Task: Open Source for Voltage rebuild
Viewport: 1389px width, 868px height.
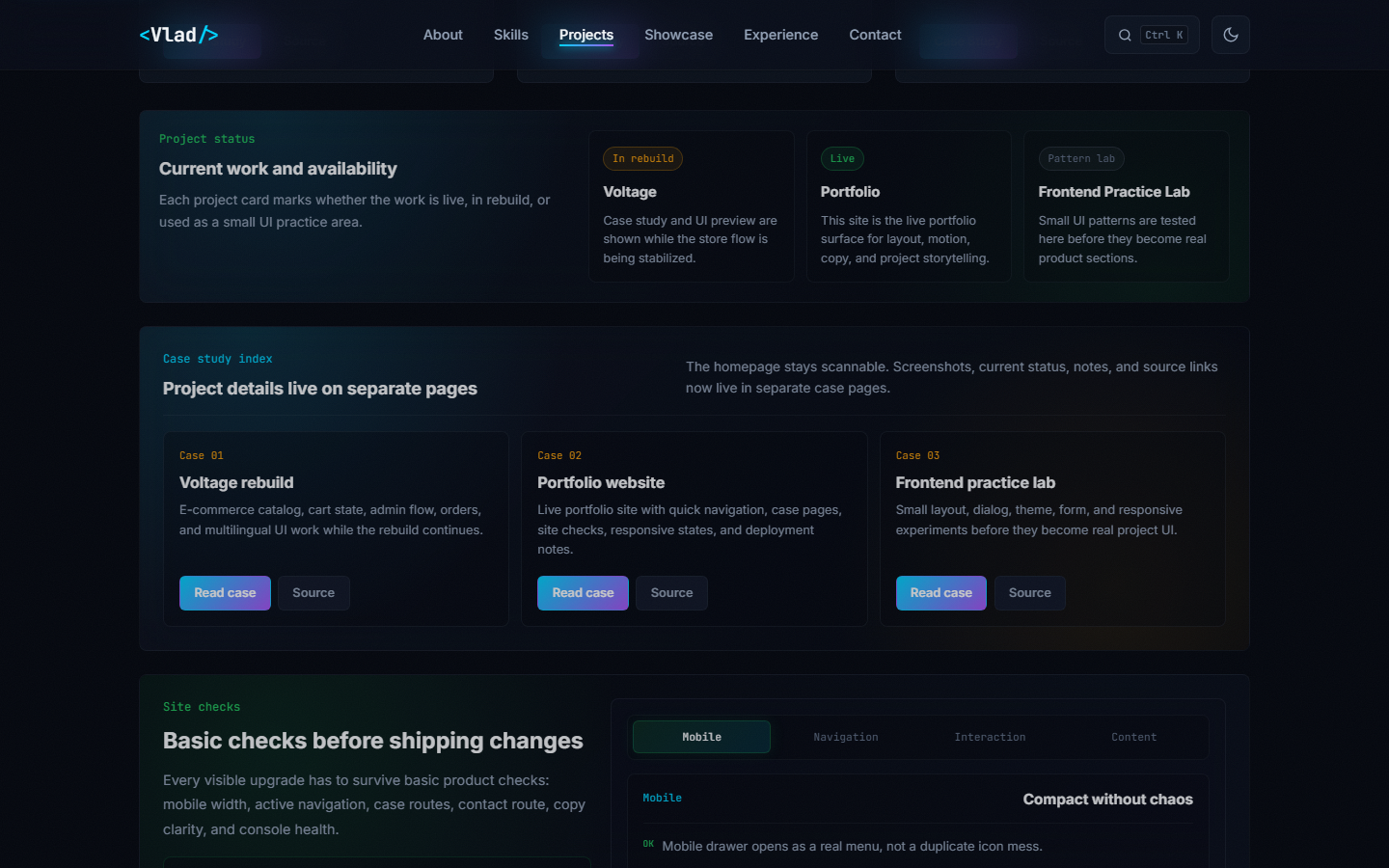Action: click(313, 593)
